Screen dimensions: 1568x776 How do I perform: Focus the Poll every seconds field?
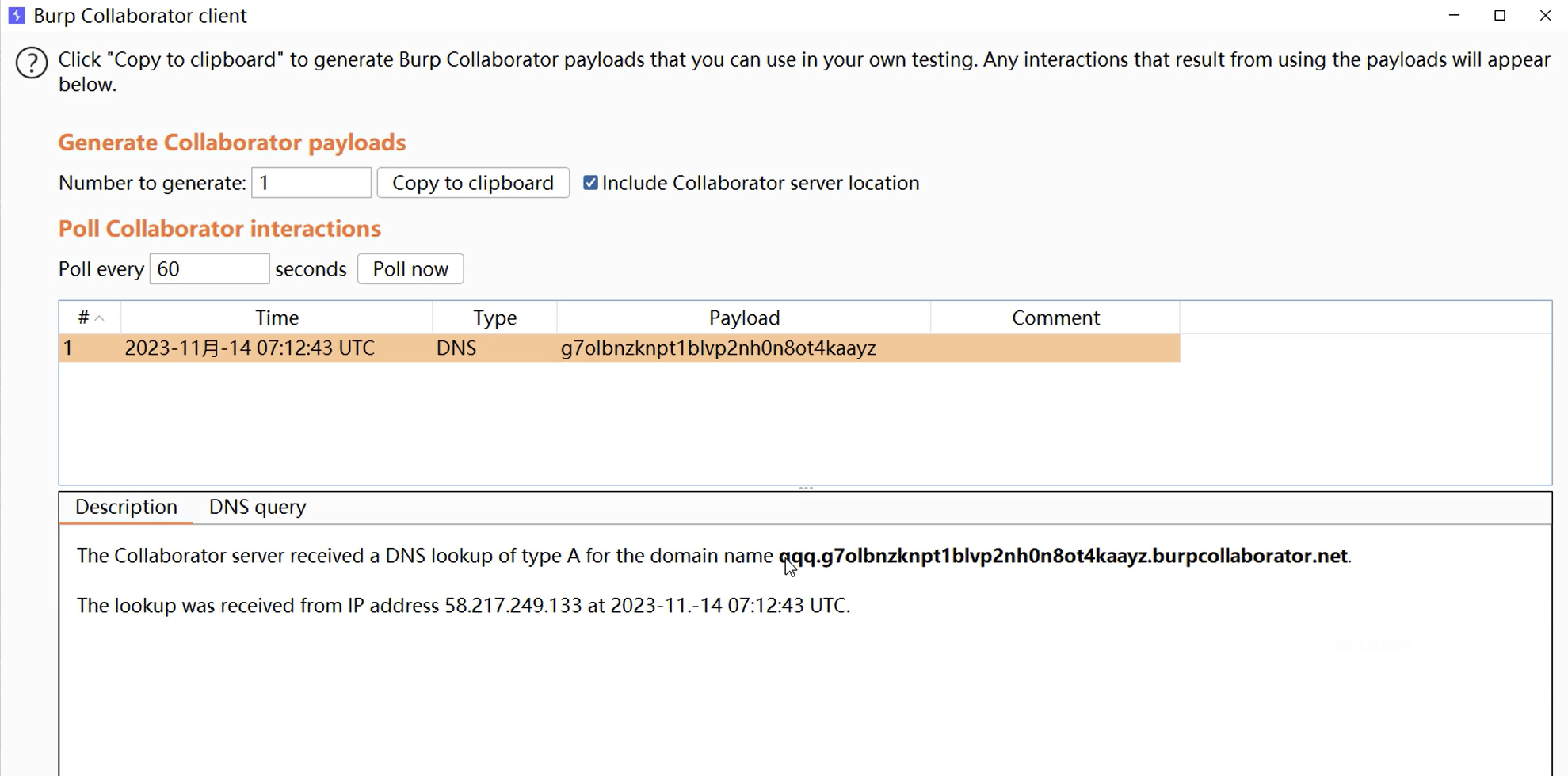tap(209, 269)
